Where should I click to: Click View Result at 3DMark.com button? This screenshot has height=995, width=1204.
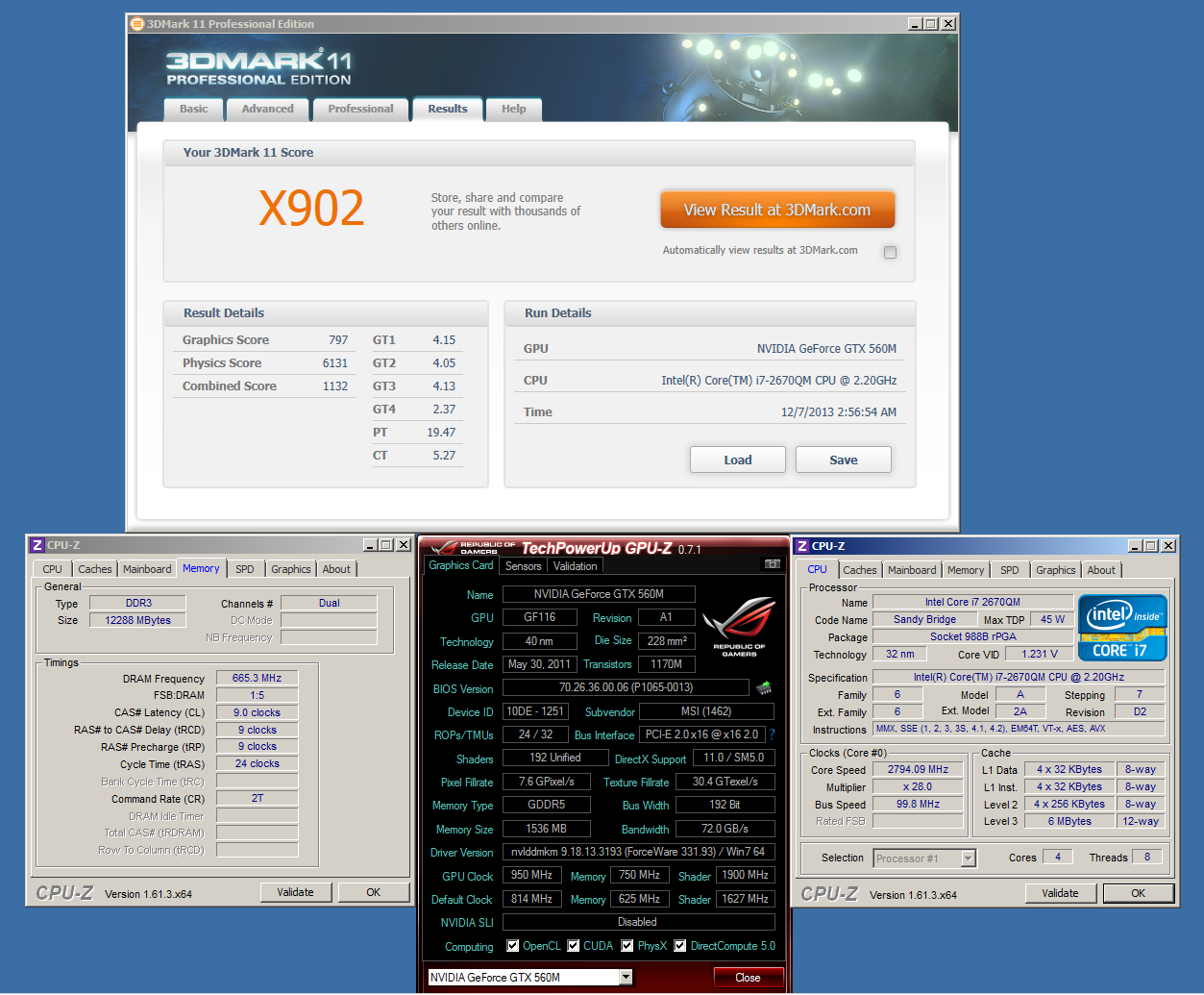(777, 210)
